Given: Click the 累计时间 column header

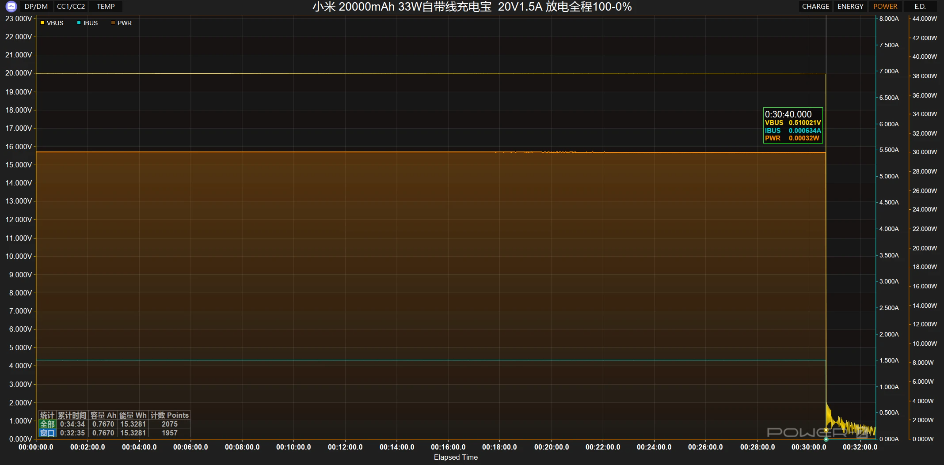Looking at the screenshot, I should pos(72,416).
